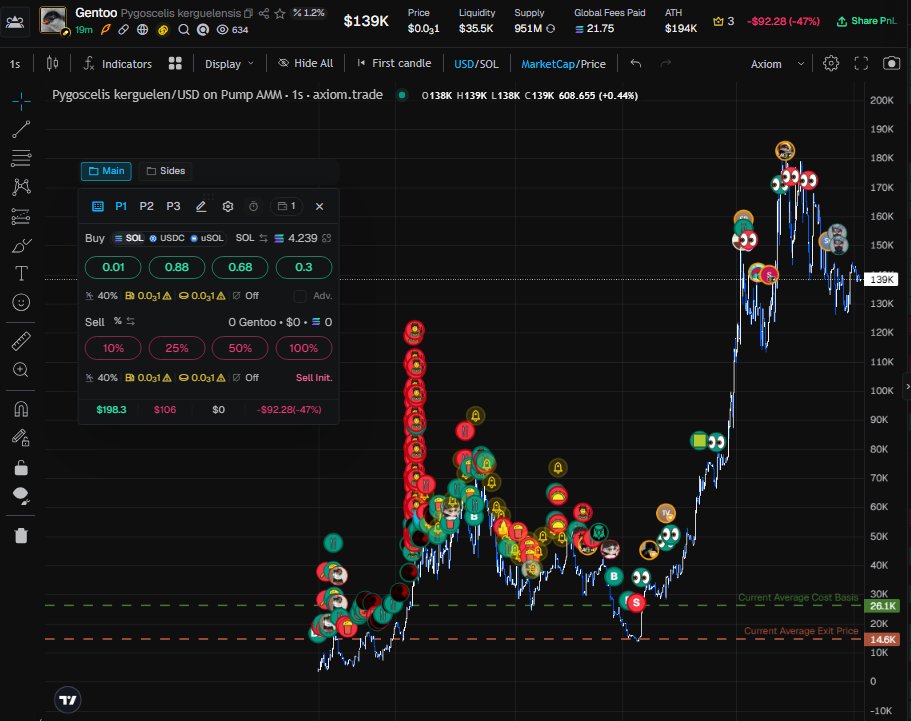Select preset P2
The width and height of the screenshot is (911, 721).
[146, 206]
